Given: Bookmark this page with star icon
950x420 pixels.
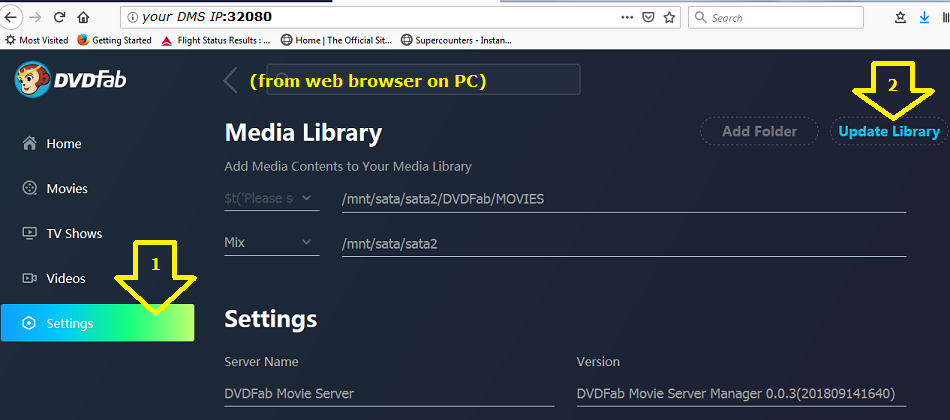Looking at the screenshot, I should [x=669, y=17].
